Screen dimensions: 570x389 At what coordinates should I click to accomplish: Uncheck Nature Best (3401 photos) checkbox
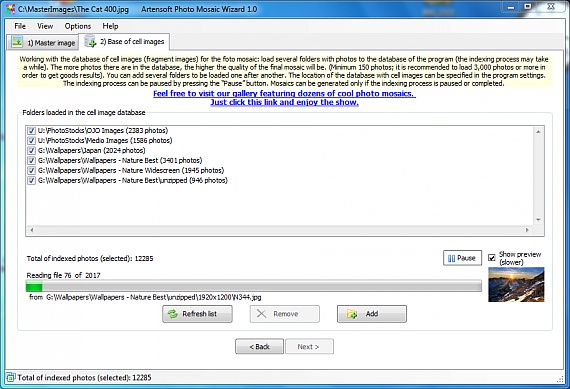32,160
